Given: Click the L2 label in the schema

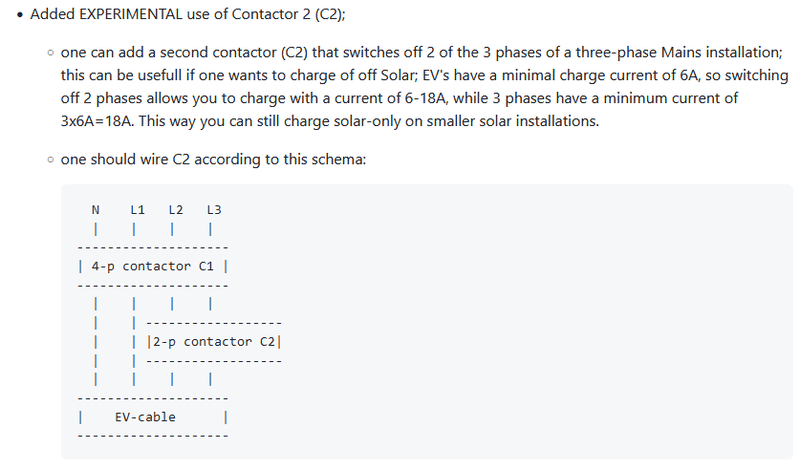Looking at the screenshot, I should pyautogui.click(x=175, y=210).
